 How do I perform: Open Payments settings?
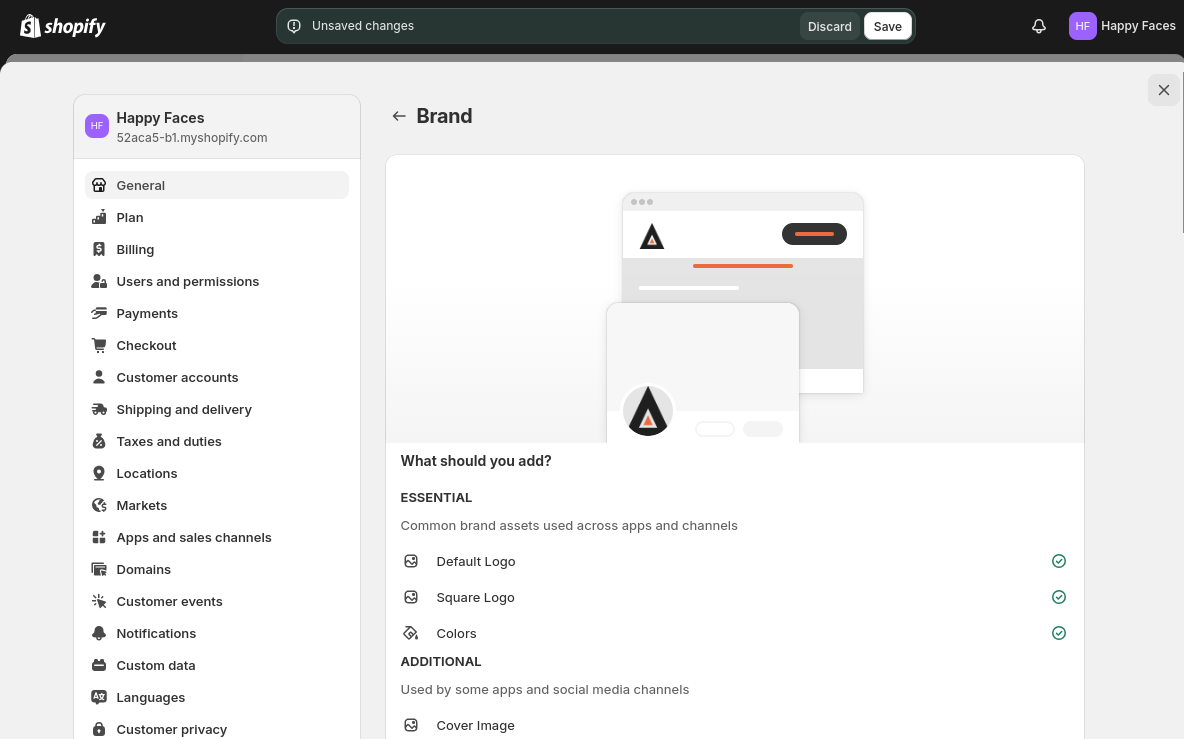217,313
